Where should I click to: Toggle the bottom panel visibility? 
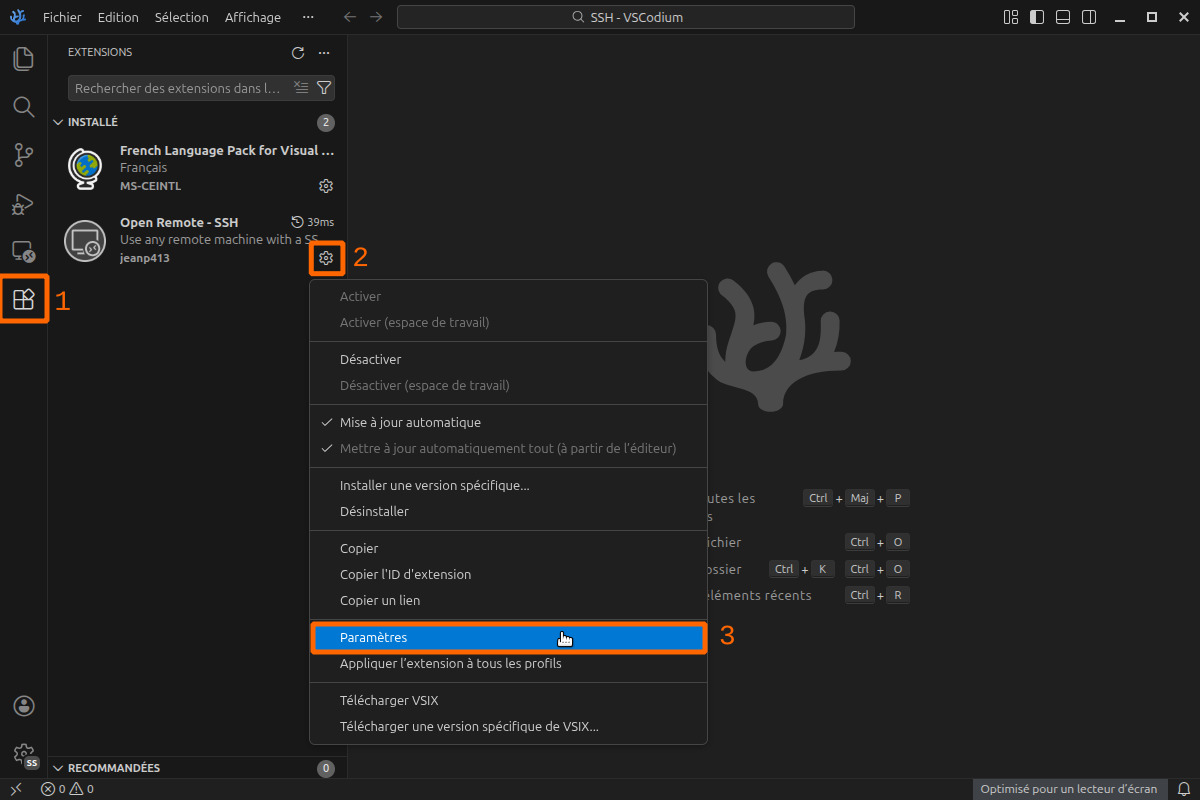pyautogui.click(x=1063, y=17)
